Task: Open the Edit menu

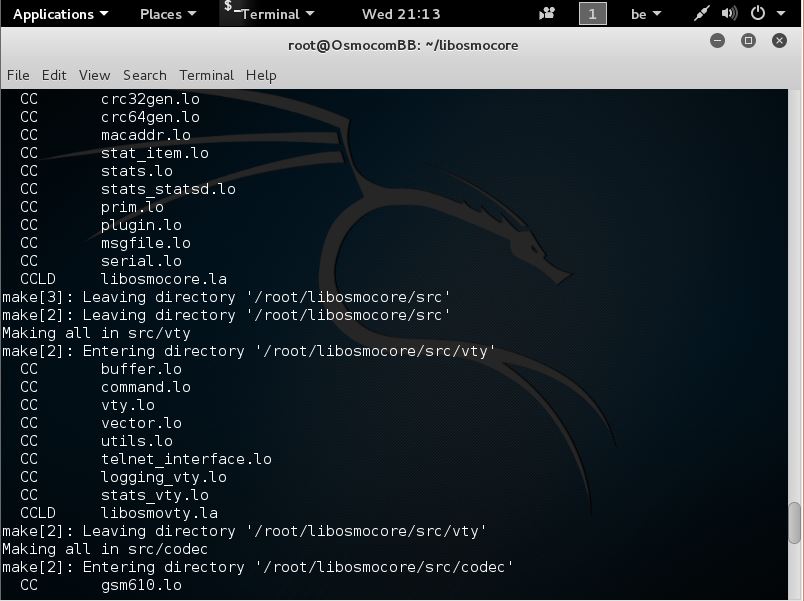Action: point(54,75)
